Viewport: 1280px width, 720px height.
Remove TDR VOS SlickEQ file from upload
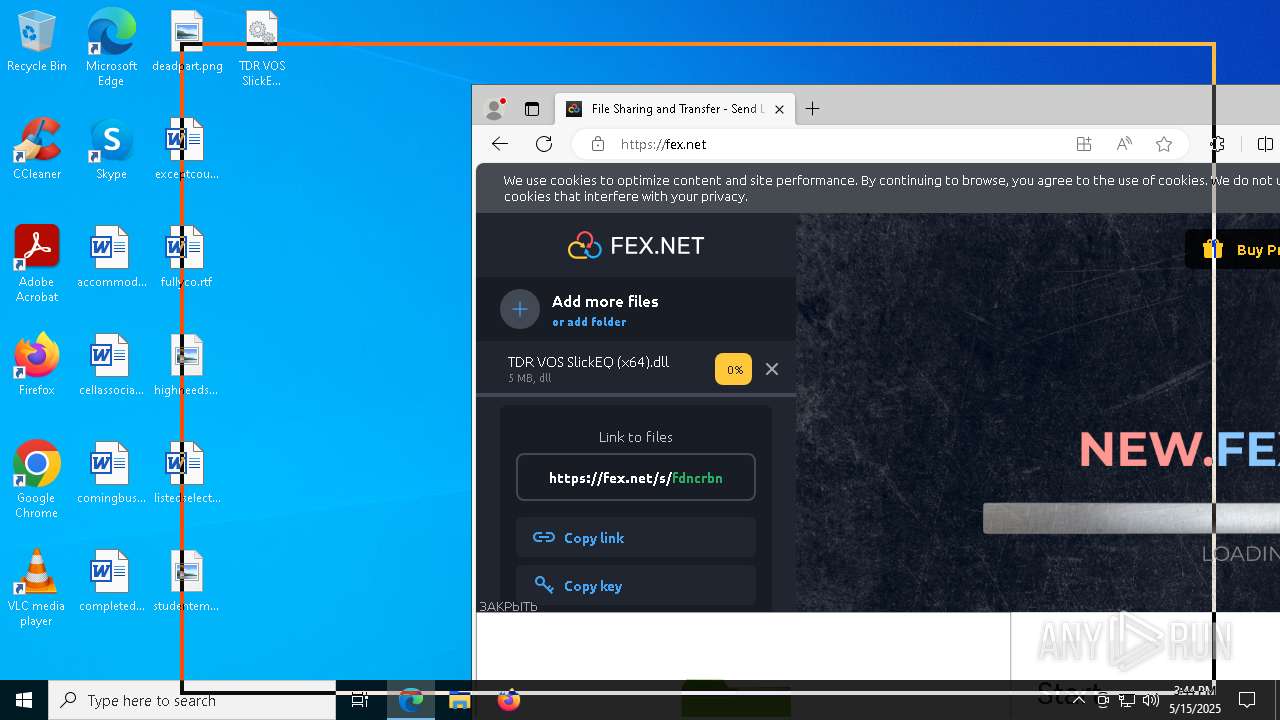tap(772, 369)
